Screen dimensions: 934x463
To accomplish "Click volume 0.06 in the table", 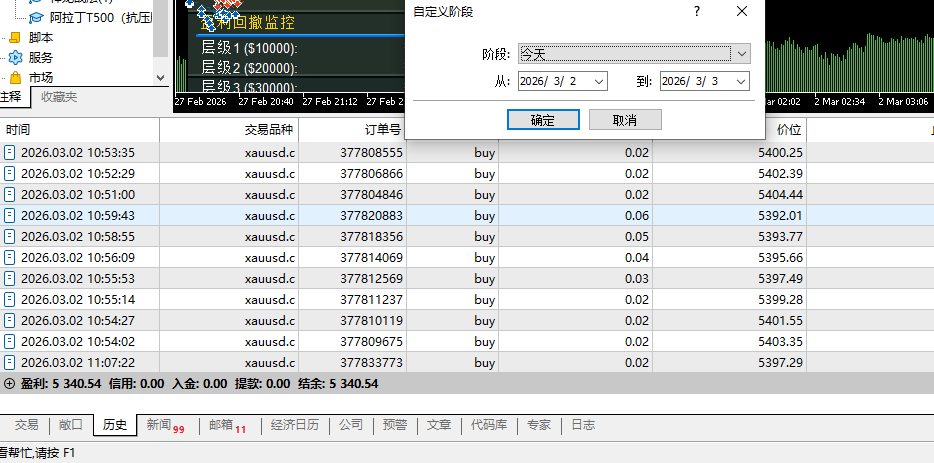I will pos(637,216).
